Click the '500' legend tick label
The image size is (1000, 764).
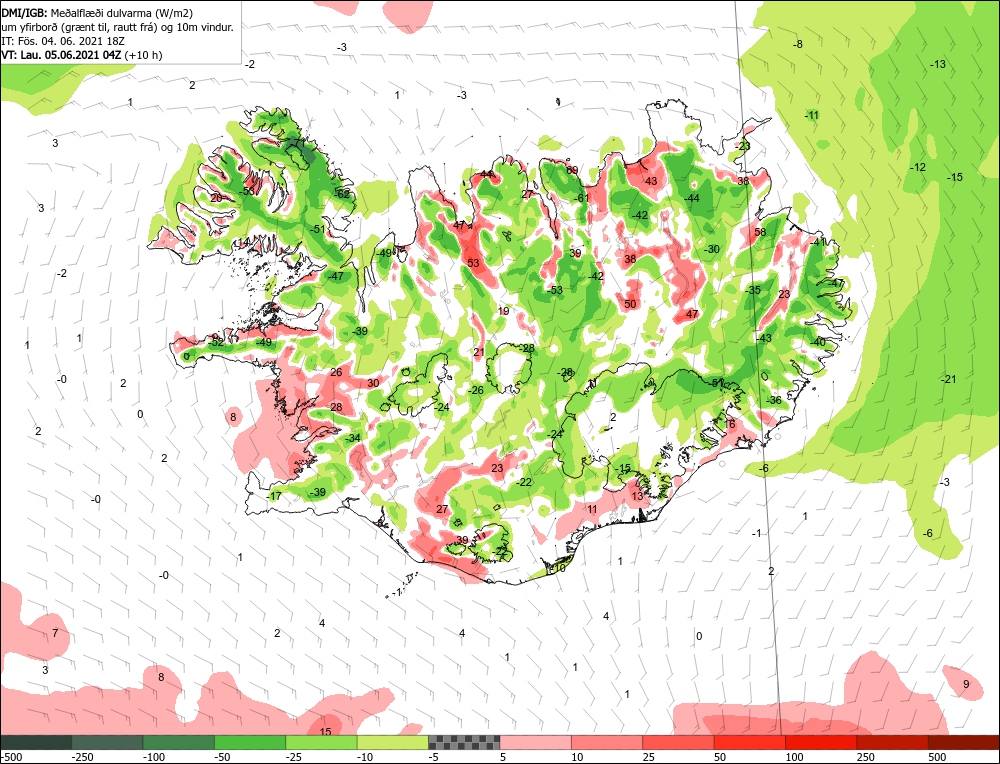tap(937, 757)
